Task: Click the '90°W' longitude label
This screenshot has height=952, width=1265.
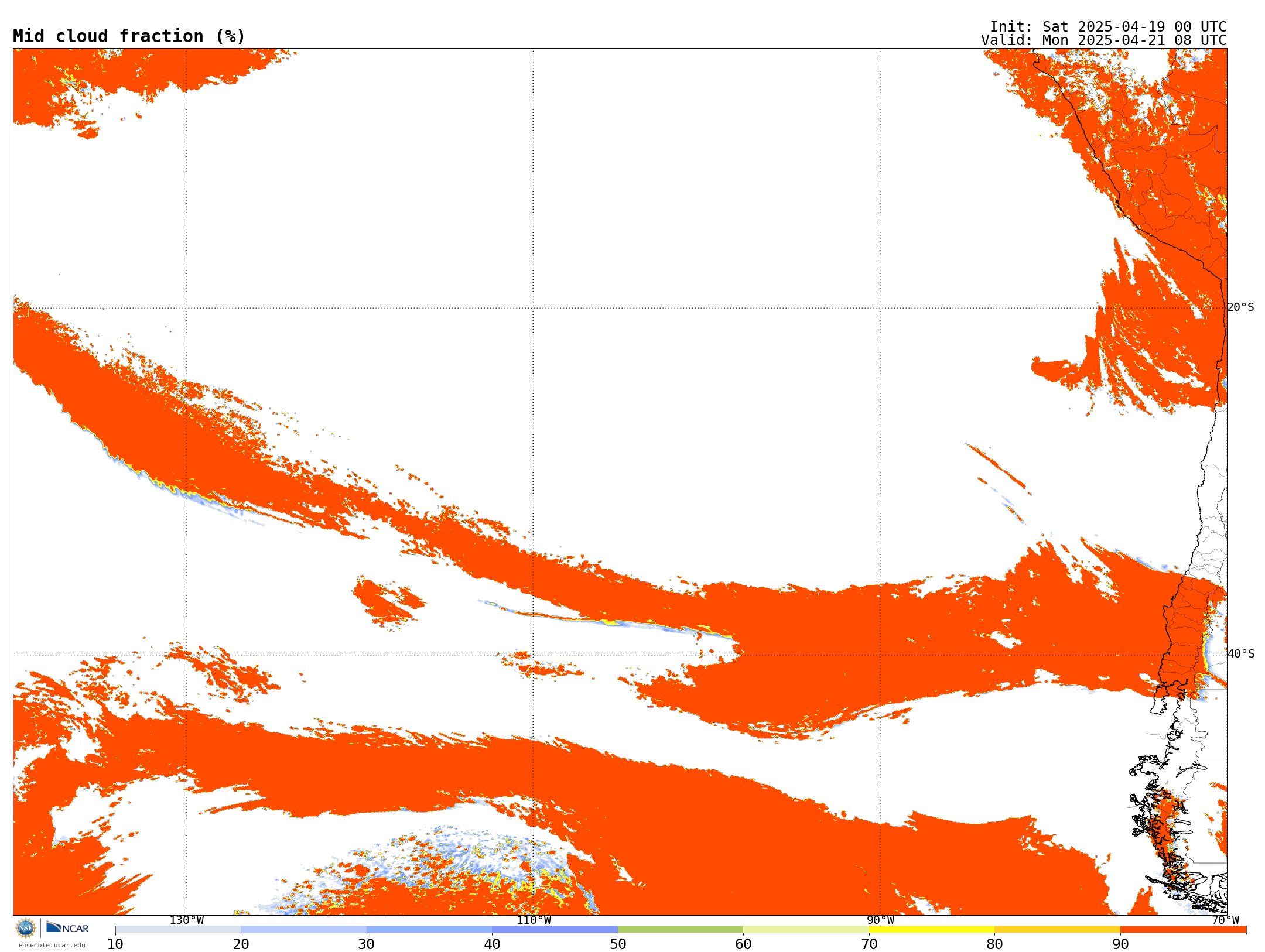Action: (x=880, y=920)
